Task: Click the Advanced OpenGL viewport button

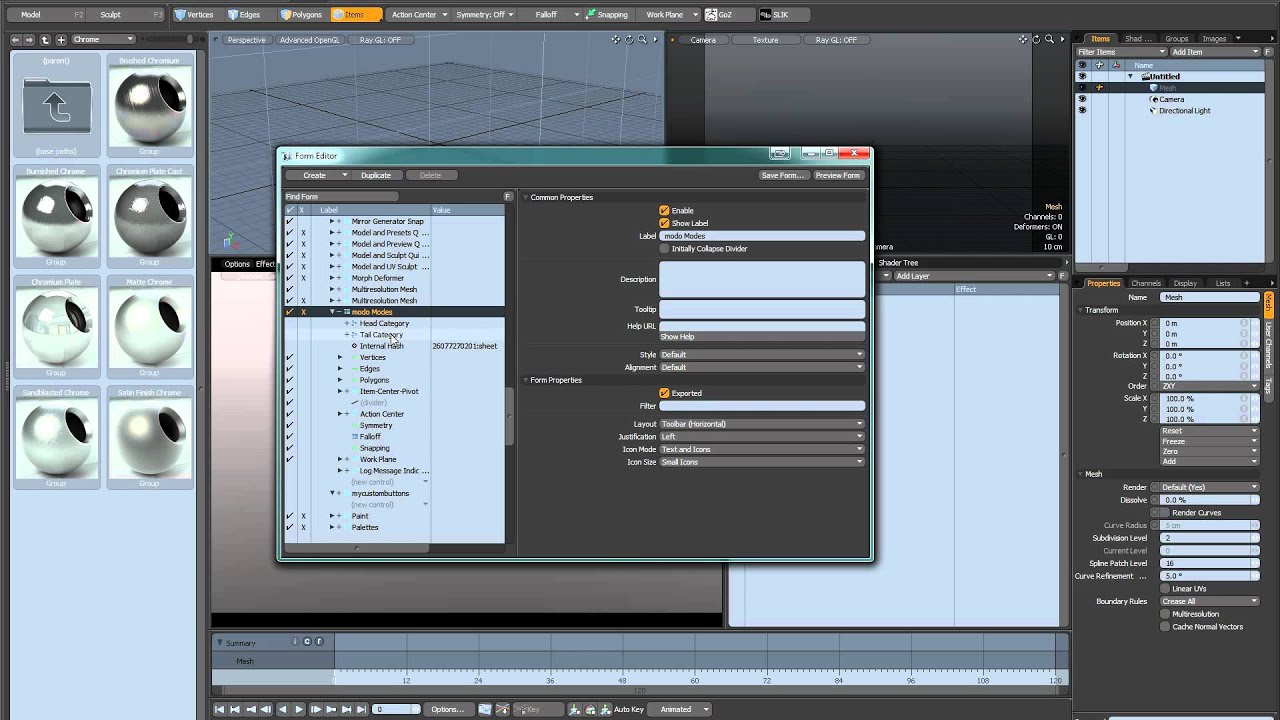Action: click(x=310, y=40)
